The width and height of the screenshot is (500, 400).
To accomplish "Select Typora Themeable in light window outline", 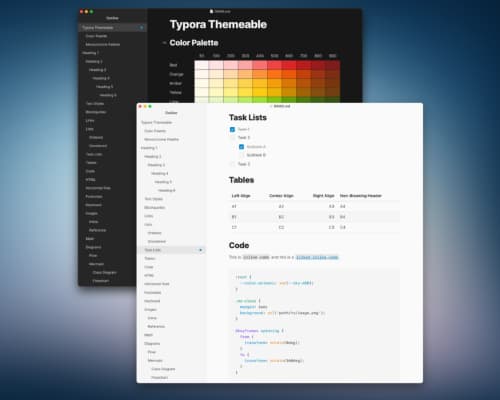I will [156, 123].
